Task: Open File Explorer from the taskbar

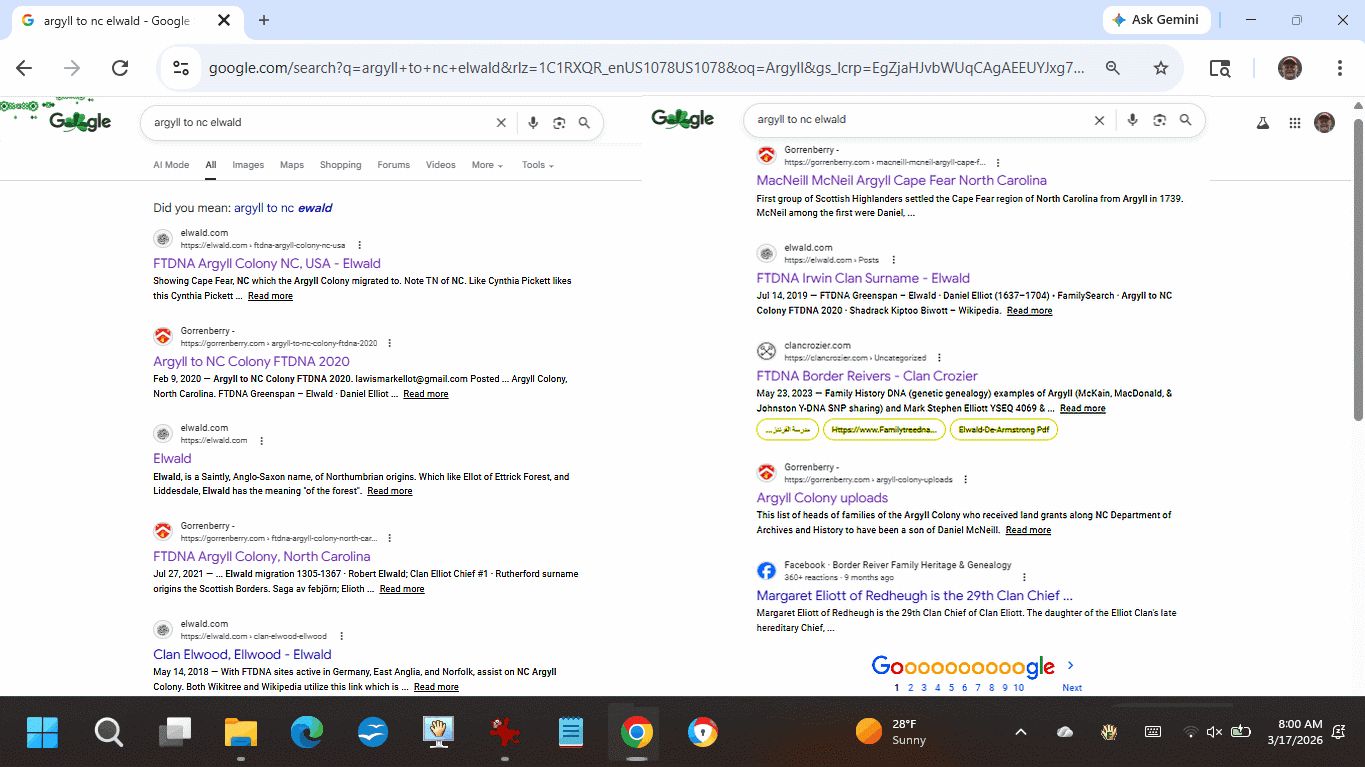Action: [x=240, y=733]
